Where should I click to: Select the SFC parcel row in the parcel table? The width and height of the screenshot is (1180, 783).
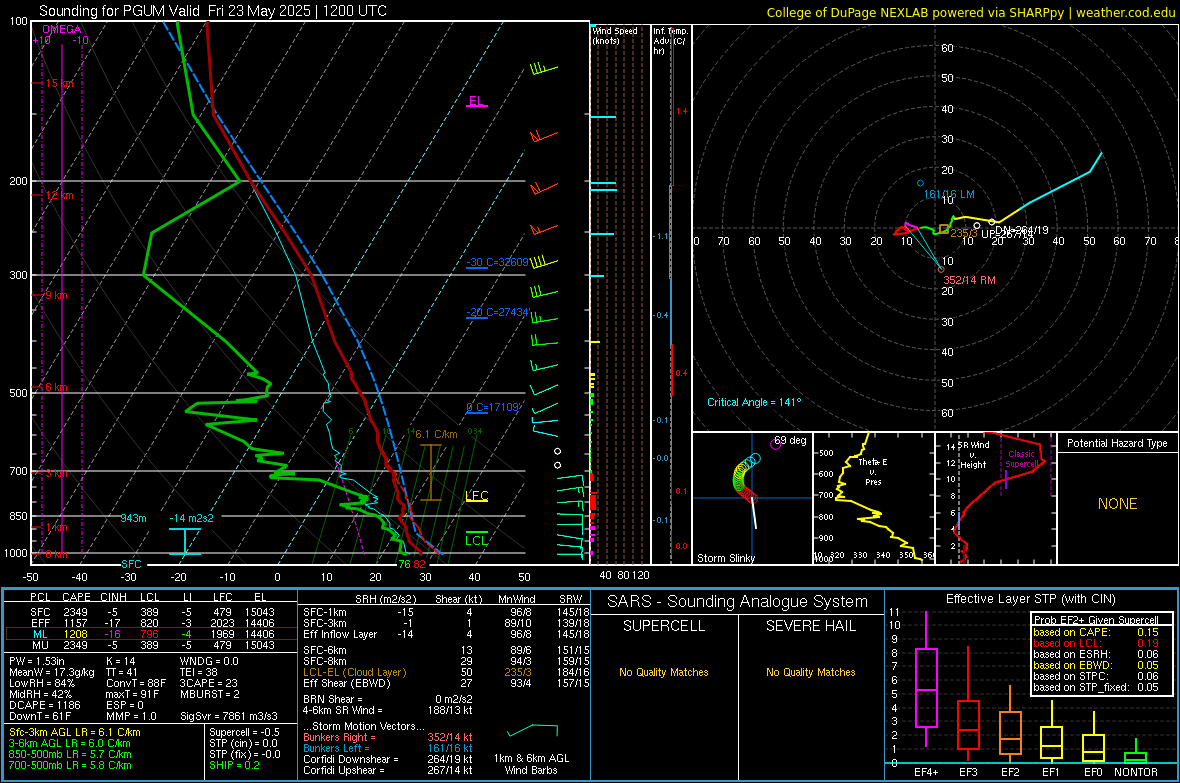pos(151,612)
